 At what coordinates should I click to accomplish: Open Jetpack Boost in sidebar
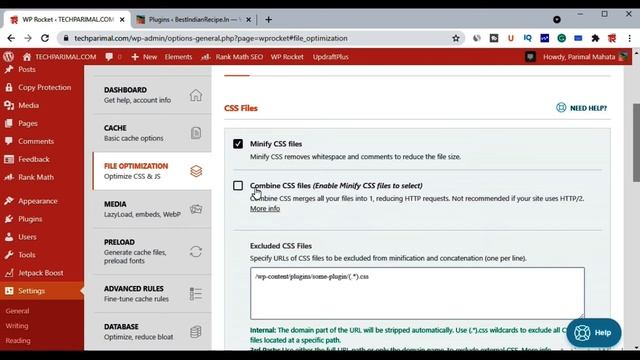coord(42,273)
